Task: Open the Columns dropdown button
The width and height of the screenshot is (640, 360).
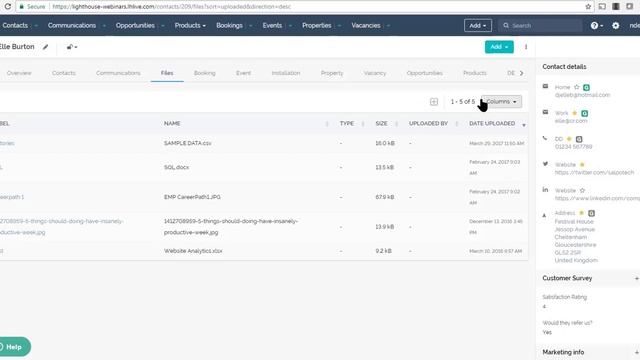Action: point(501,102)
